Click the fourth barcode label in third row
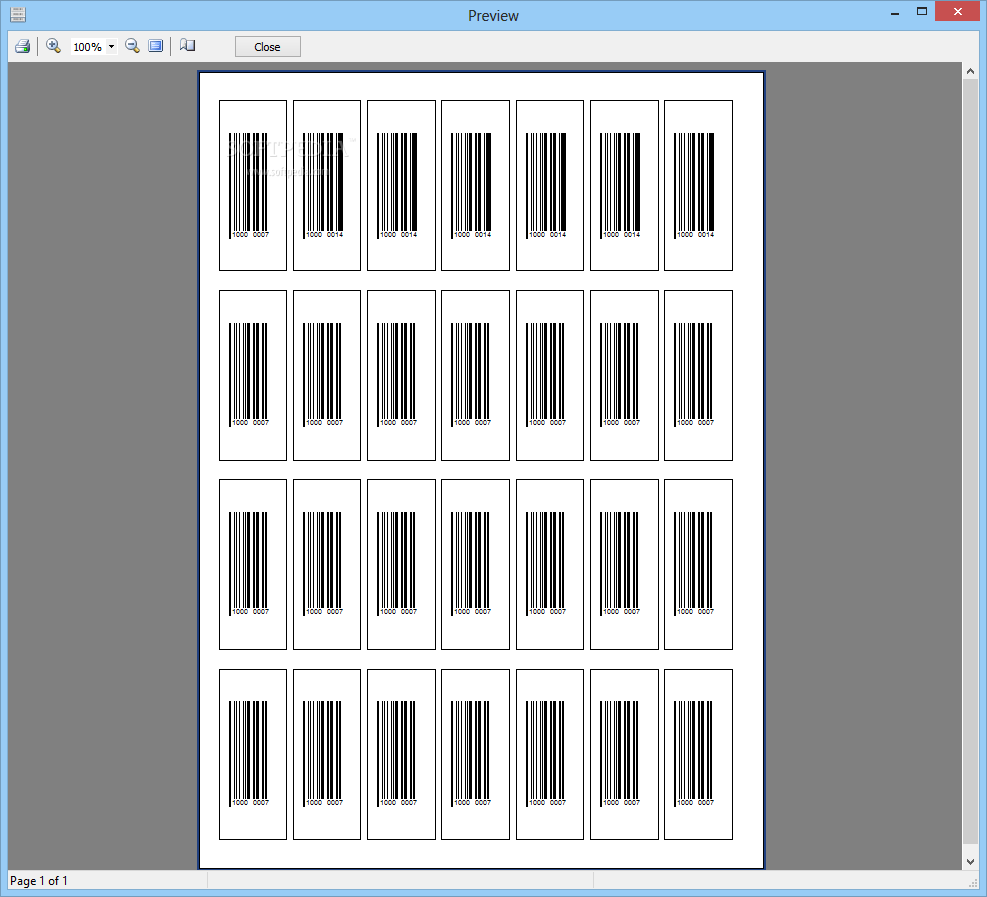 pyautogui.click(x=475, y=565)
